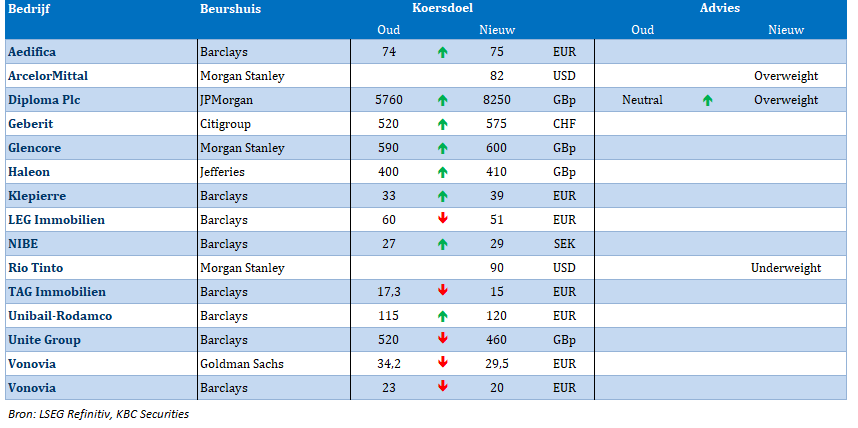The image size is (858, 428).
Task: Click the Goldman Sachs broker cell
Action: coord(242,365)
